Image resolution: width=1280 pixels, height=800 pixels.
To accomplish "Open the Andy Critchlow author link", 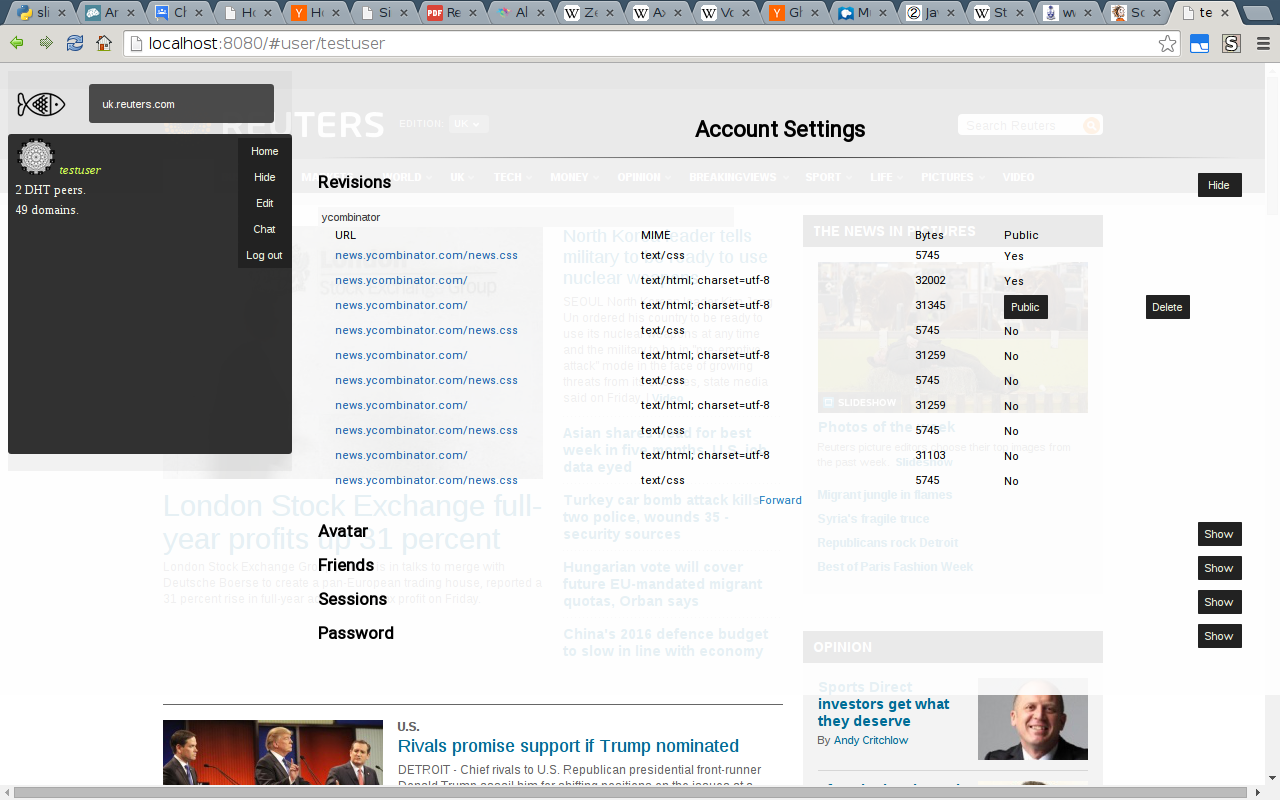I will (x=871, y=740).
